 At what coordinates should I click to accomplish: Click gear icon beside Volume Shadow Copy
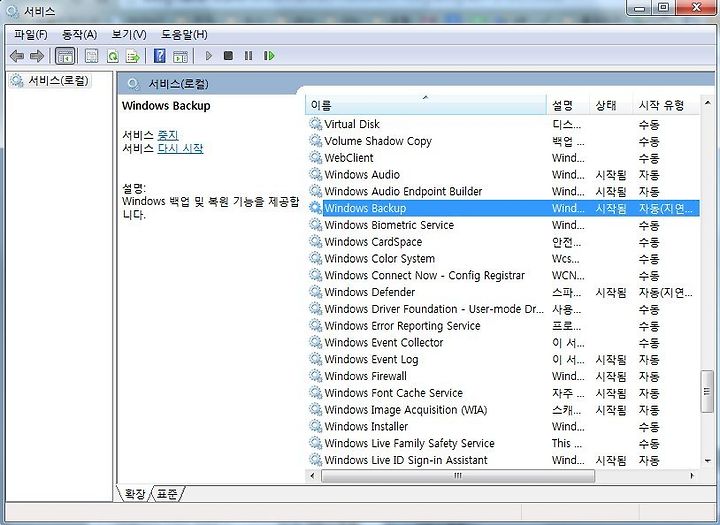click(315, 141)
